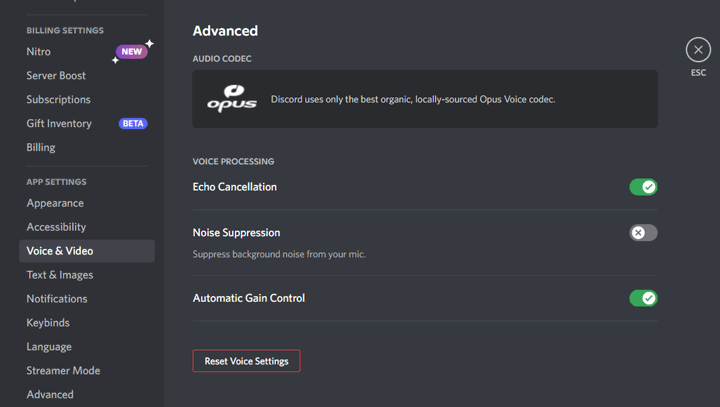Go to Server Boost settings

pyautogui.click(x=56, y=76)
